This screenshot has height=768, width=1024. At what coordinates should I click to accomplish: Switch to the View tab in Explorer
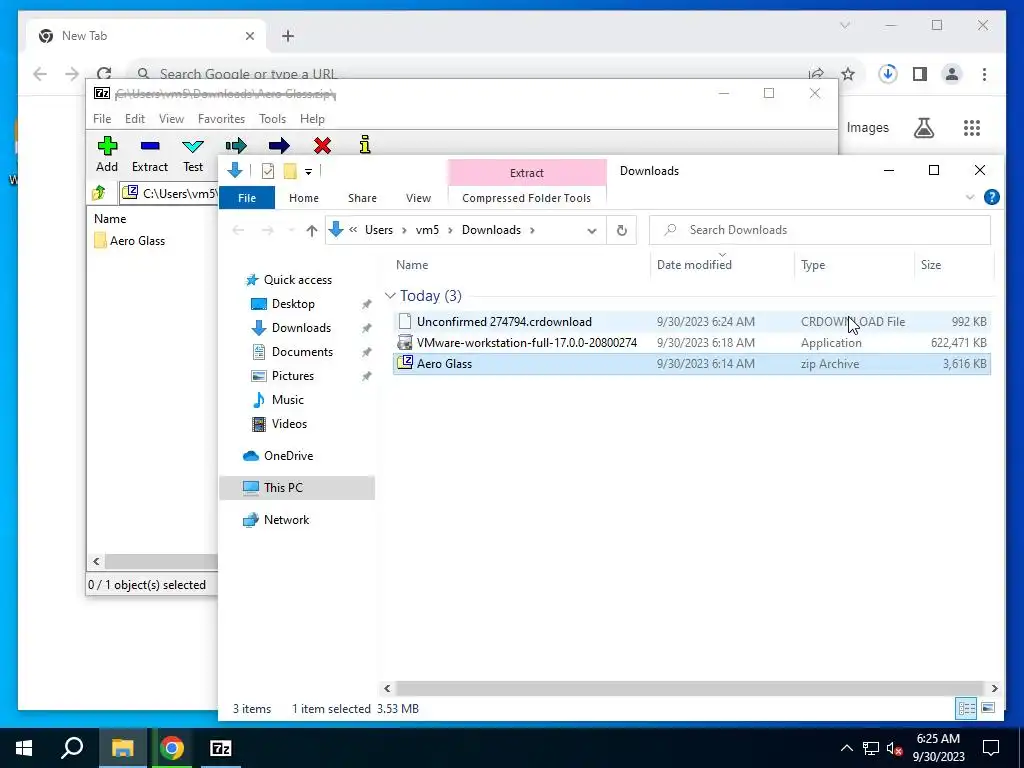(418, 198)
